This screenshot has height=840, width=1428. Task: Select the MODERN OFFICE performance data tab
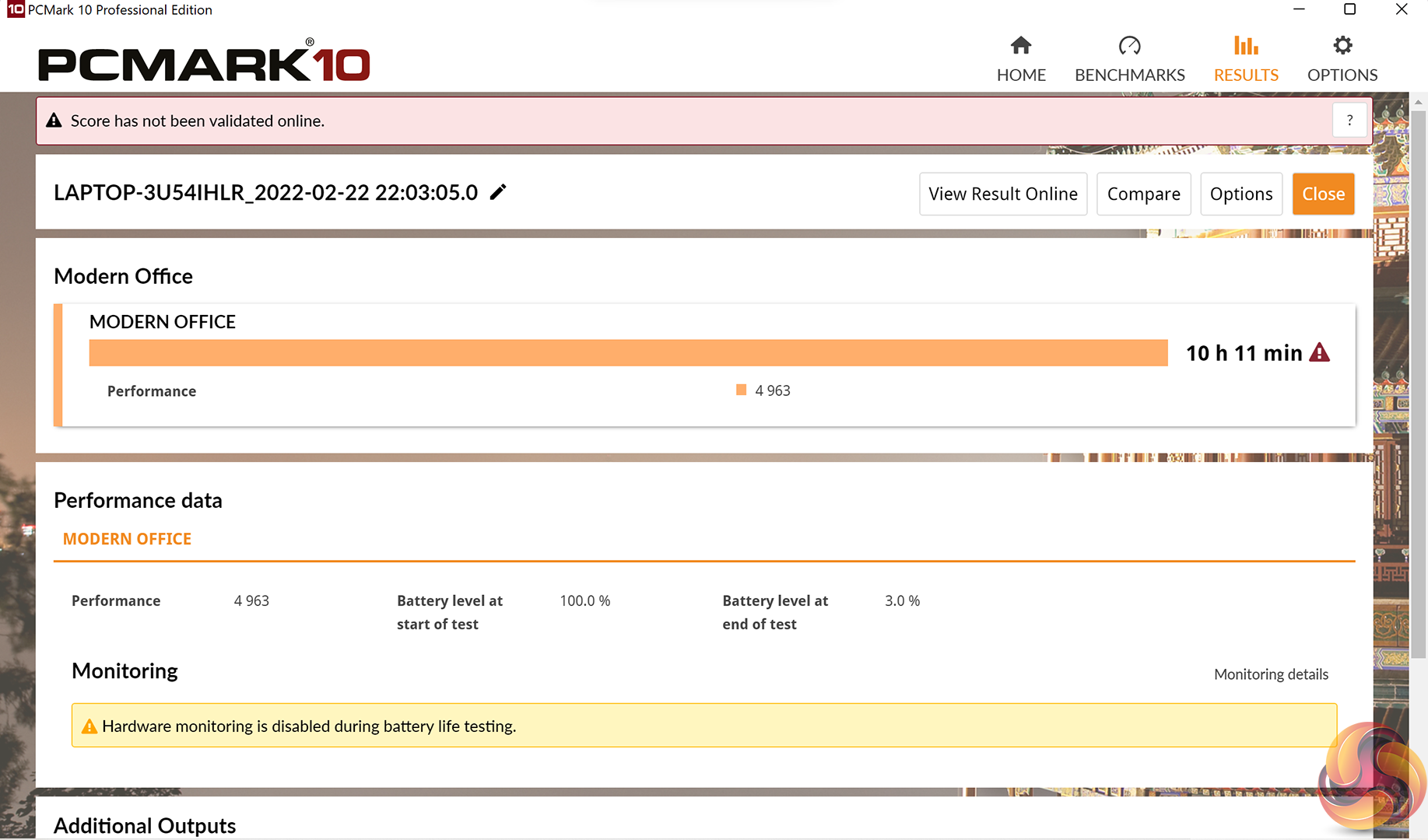[127, 539]
